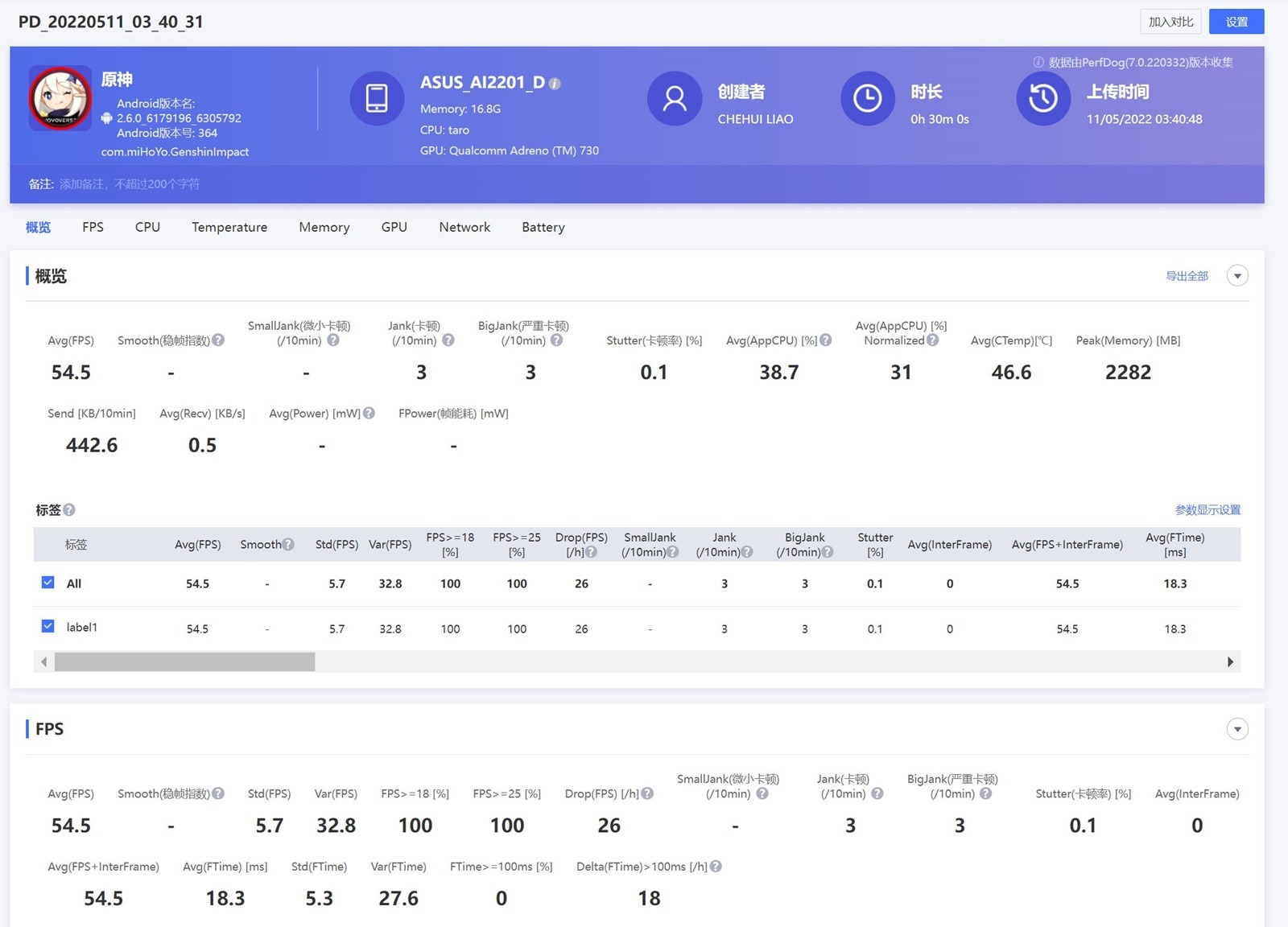Image resolution: width=1288 pixels, height=927 pixels.
Task: Click the Genshin Impact app thumbnail
Action: (60, 98)
